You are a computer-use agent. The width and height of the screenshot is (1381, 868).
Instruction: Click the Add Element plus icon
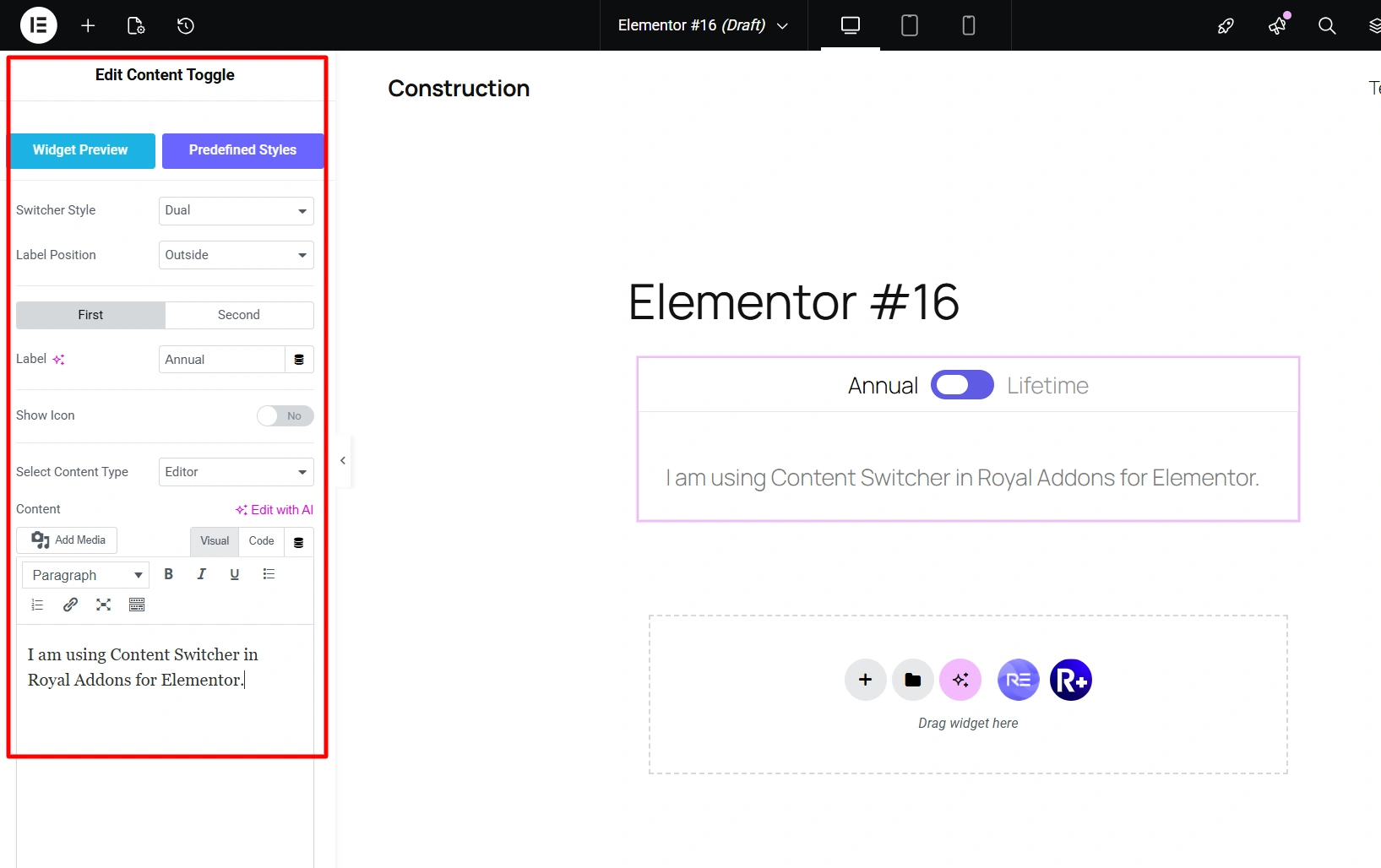click(x=88, y=25)
